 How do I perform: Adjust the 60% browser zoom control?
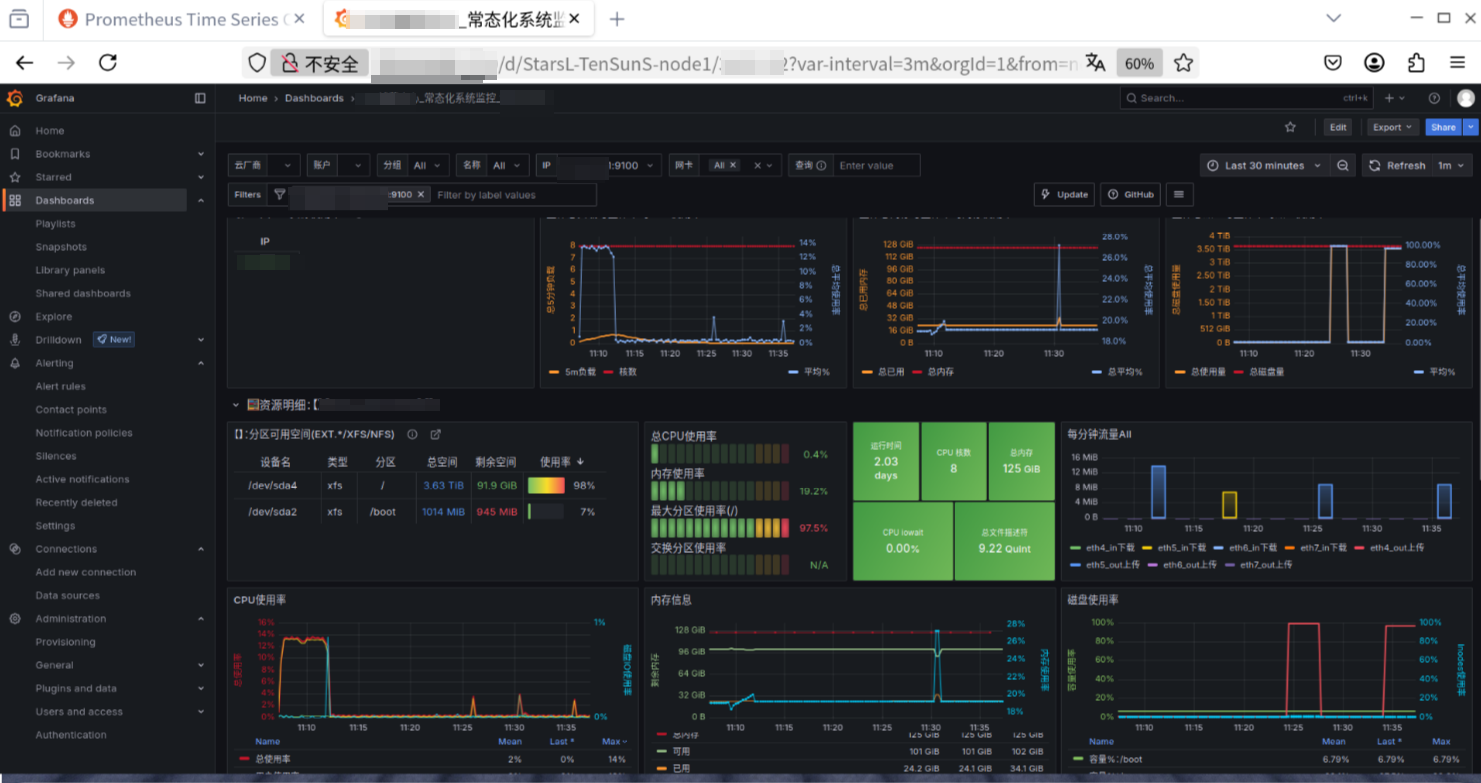pos(1140,62)
